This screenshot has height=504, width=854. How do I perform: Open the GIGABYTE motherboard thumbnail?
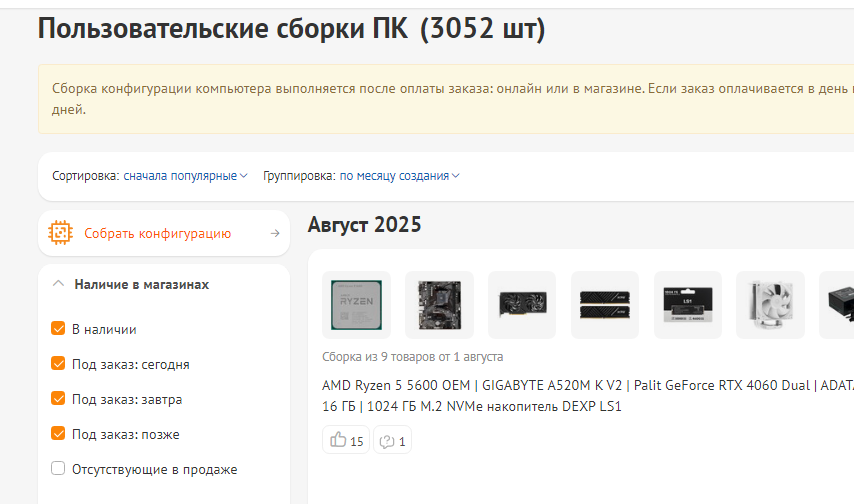coord(440,305)
